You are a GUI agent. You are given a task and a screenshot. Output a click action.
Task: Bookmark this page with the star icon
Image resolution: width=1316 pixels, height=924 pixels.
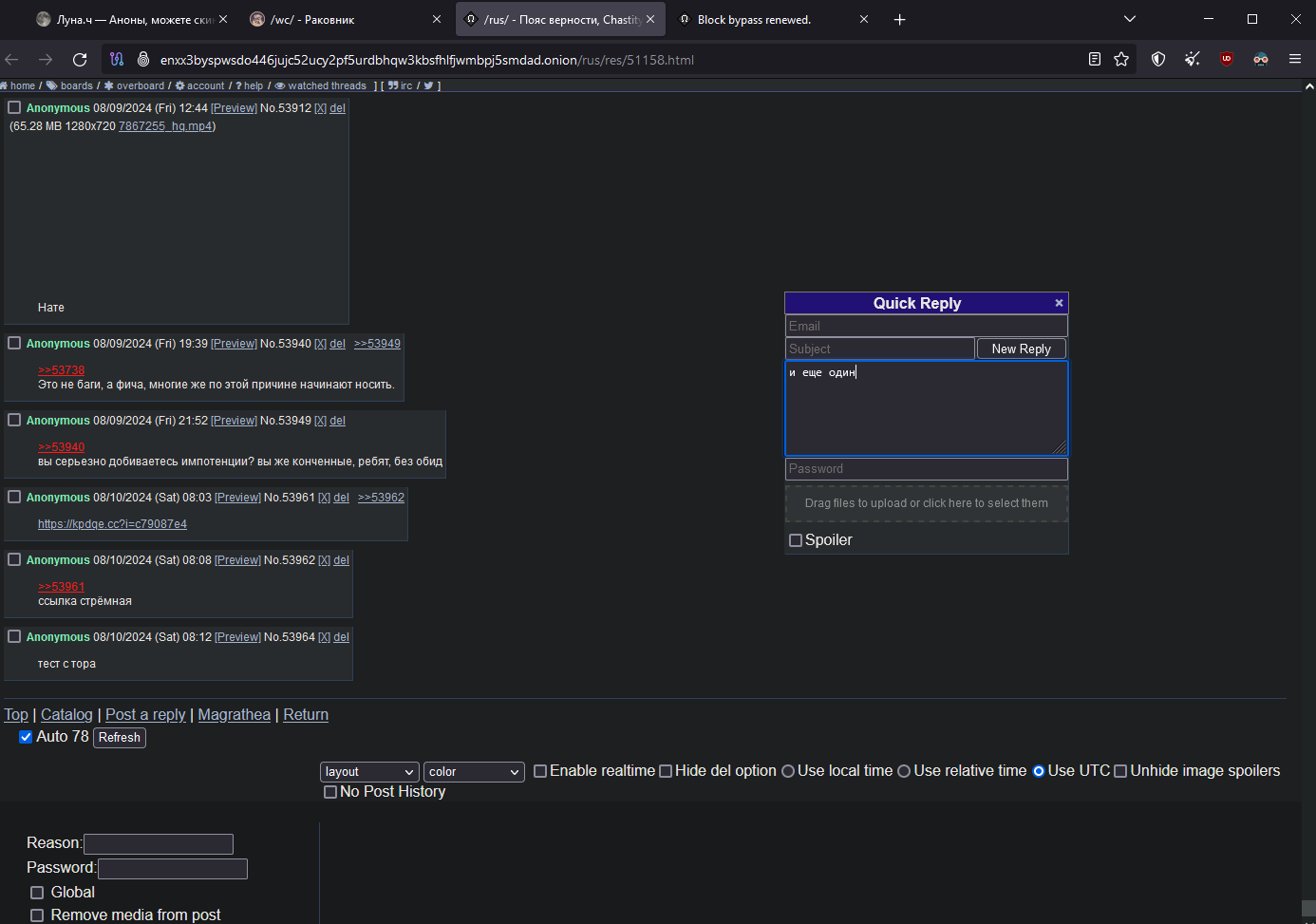[x=1121, y=59]
